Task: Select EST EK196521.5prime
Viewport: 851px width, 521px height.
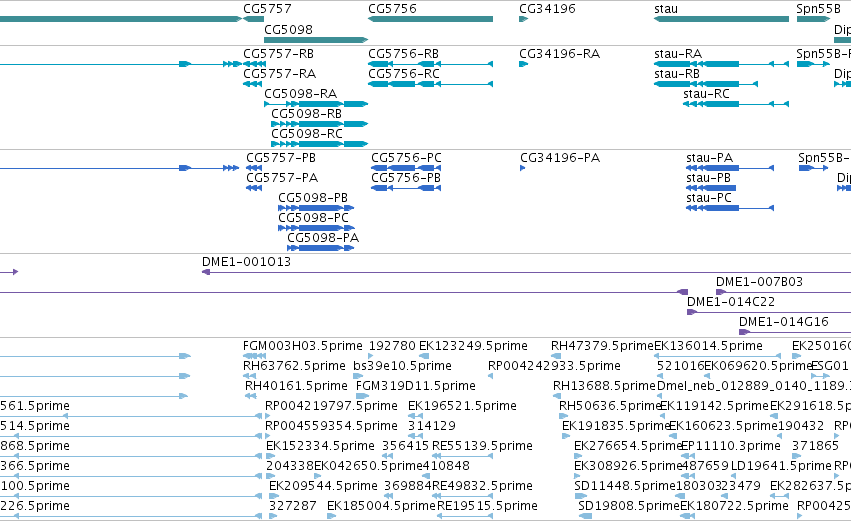Action: (x=462, y=406)
